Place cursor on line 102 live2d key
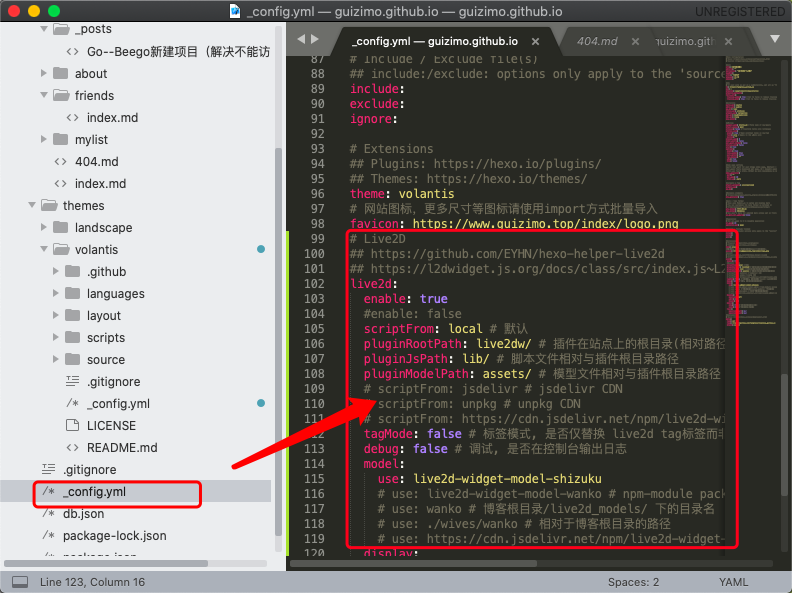 [371, 283]
